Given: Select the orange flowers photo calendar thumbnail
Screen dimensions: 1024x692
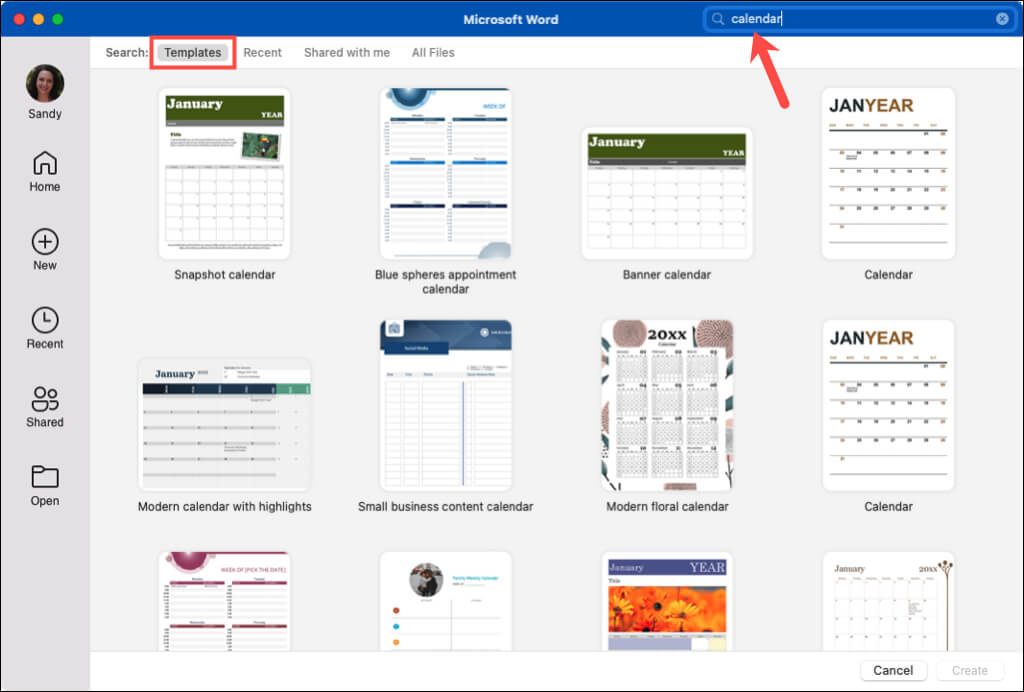Looking at the screenshot, I should [667, 601].
